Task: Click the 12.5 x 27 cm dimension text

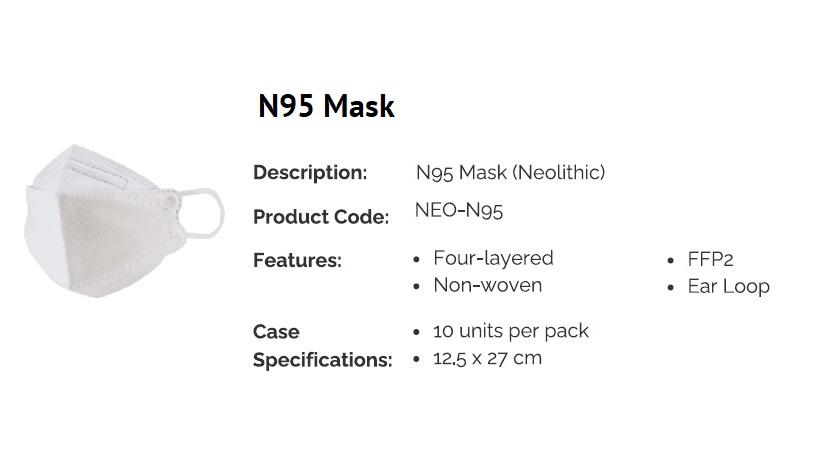Action: point(487,358)
